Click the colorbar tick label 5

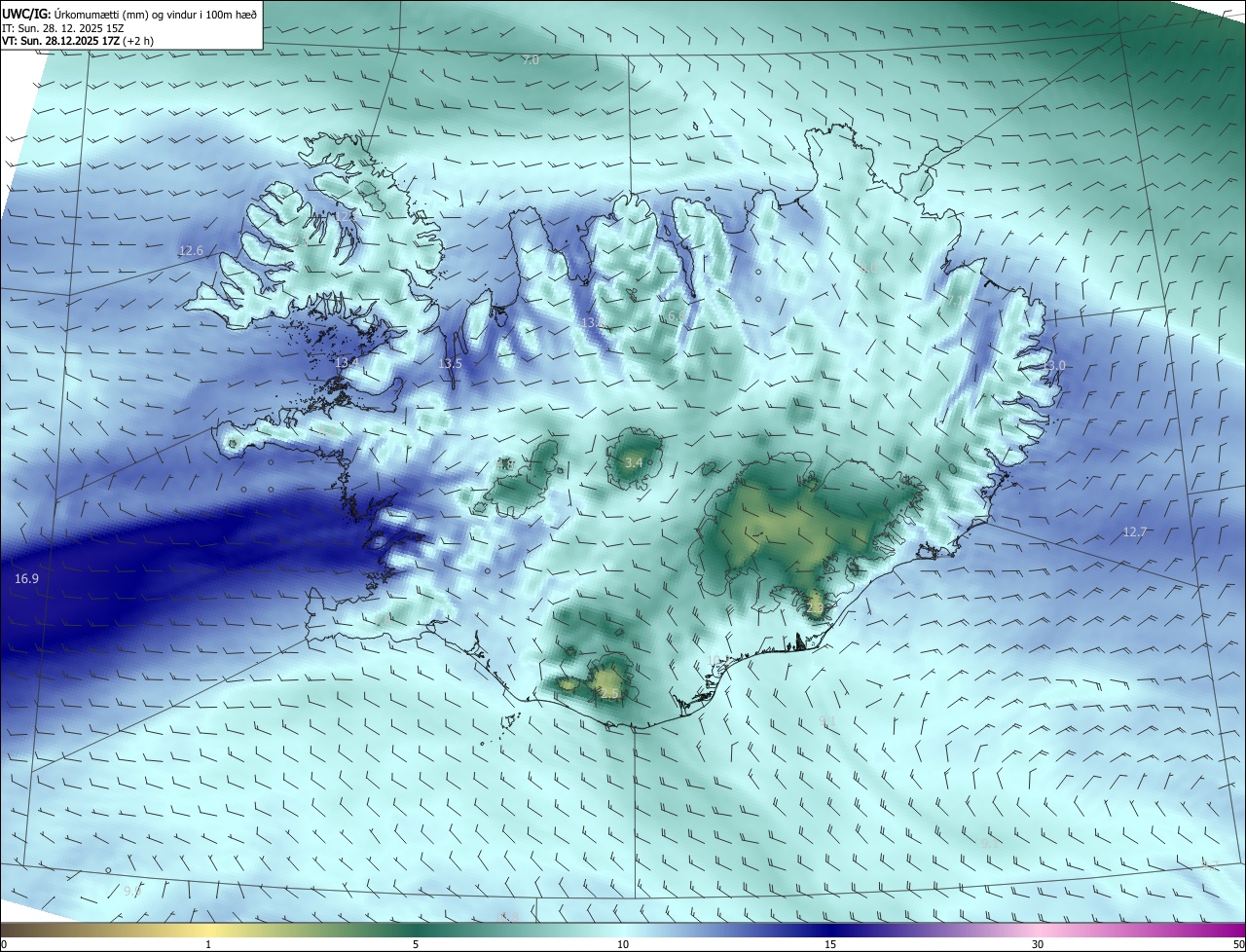[416, 945]
